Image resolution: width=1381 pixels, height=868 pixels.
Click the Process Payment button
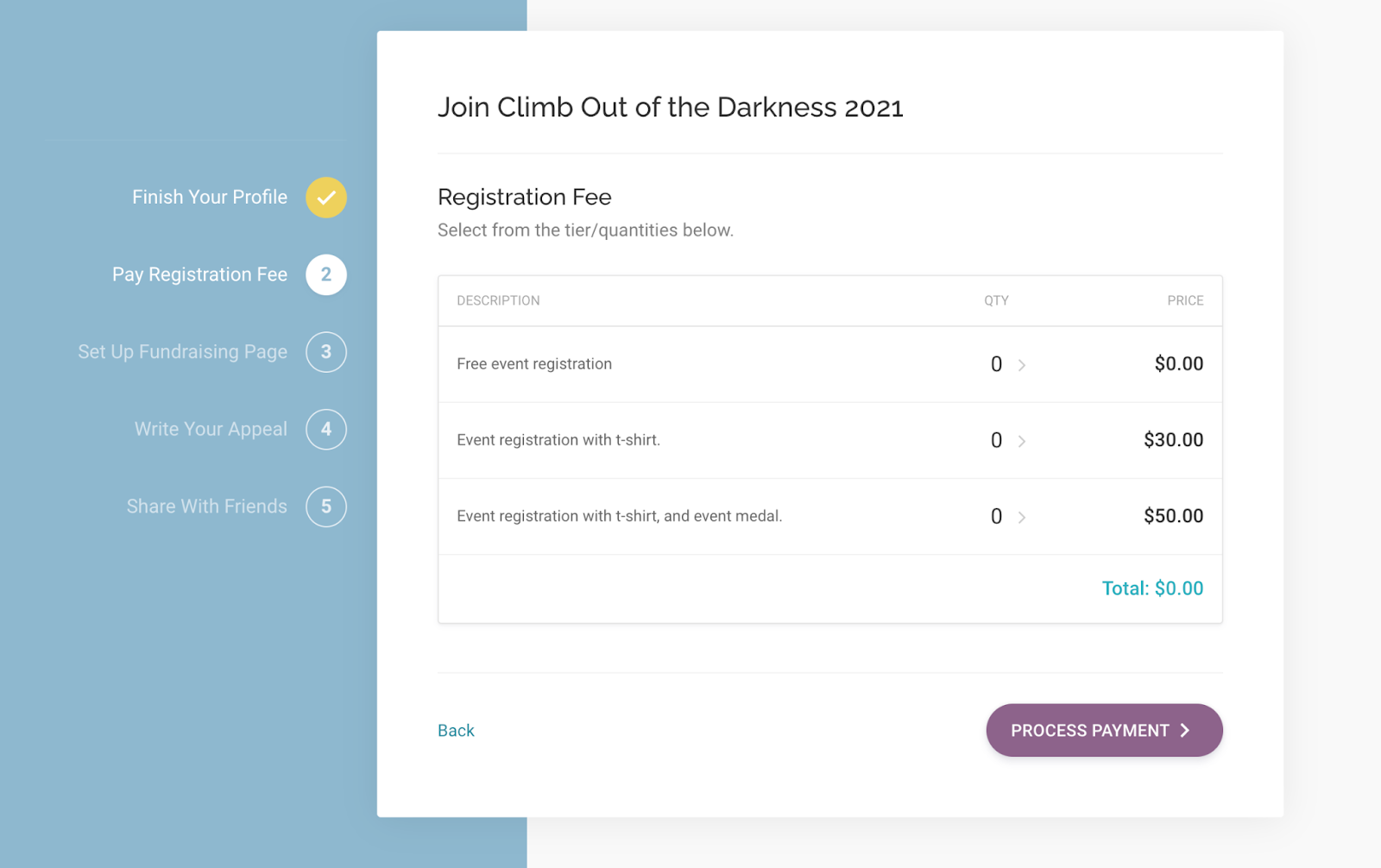pyautogui.click(x=1104, y=730)
